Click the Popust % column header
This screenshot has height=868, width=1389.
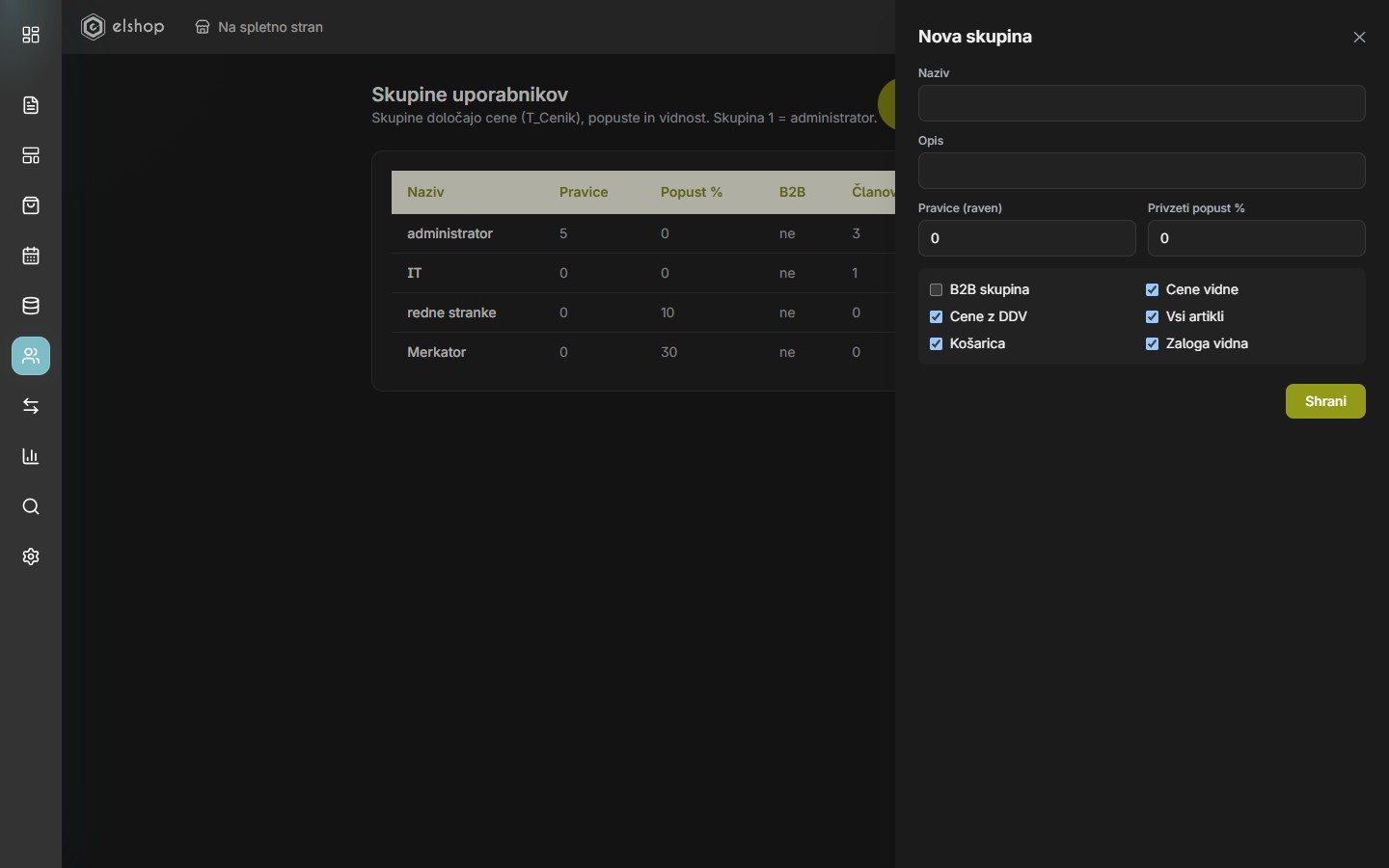point(692,192)
